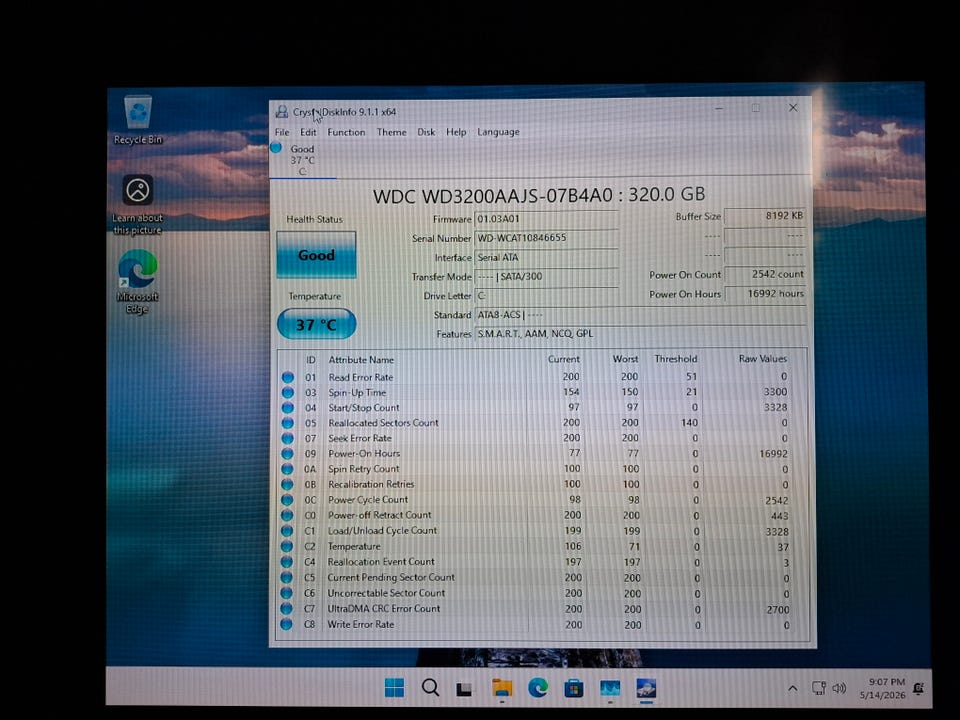This screenshot has width=960, height=720.
Task: Click the Features S.M.A.R.T. field
Action: click(640, 334)
